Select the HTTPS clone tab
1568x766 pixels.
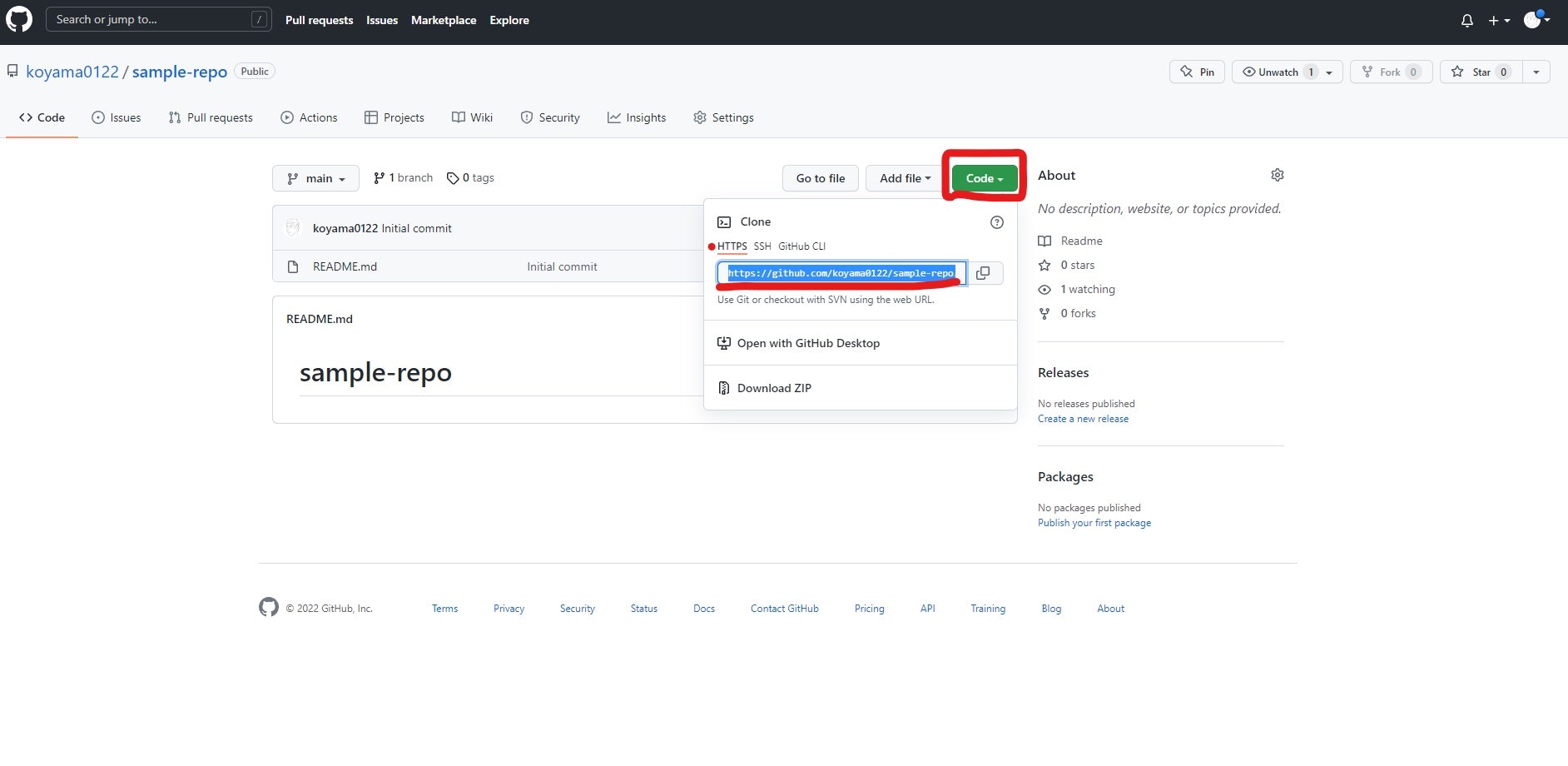pos(732,246)
